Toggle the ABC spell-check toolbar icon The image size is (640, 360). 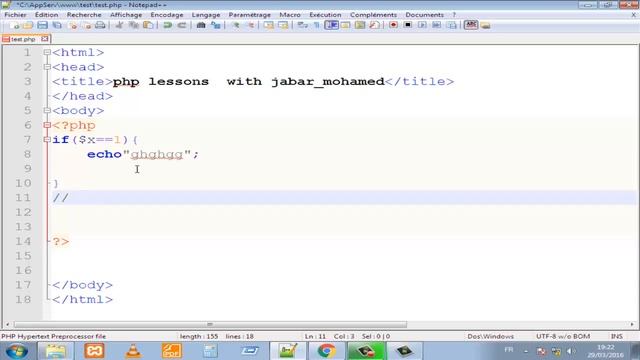tap(471, 25)
